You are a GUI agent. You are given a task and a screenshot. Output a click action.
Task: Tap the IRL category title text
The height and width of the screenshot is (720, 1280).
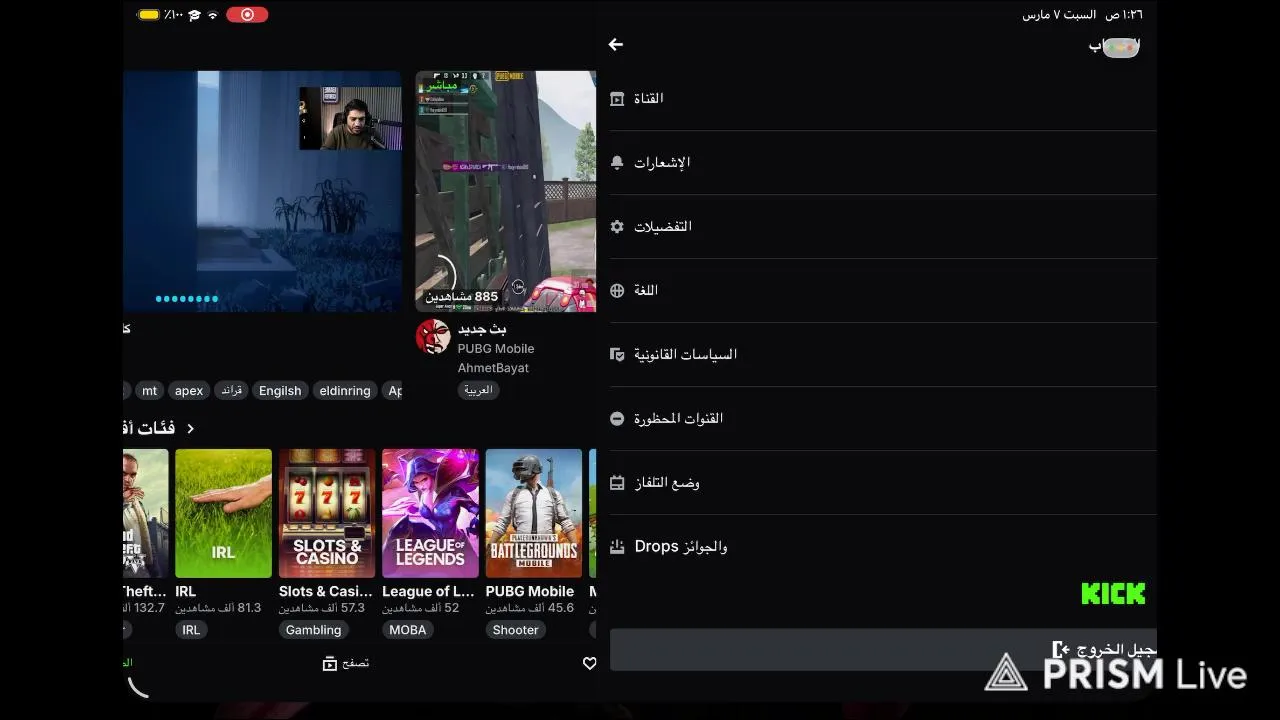(185, 592)
